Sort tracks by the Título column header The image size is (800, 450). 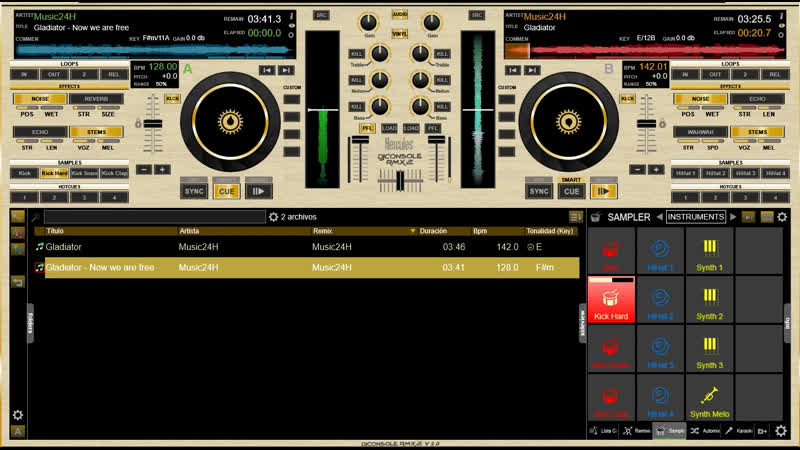click(x=55, y=231)
